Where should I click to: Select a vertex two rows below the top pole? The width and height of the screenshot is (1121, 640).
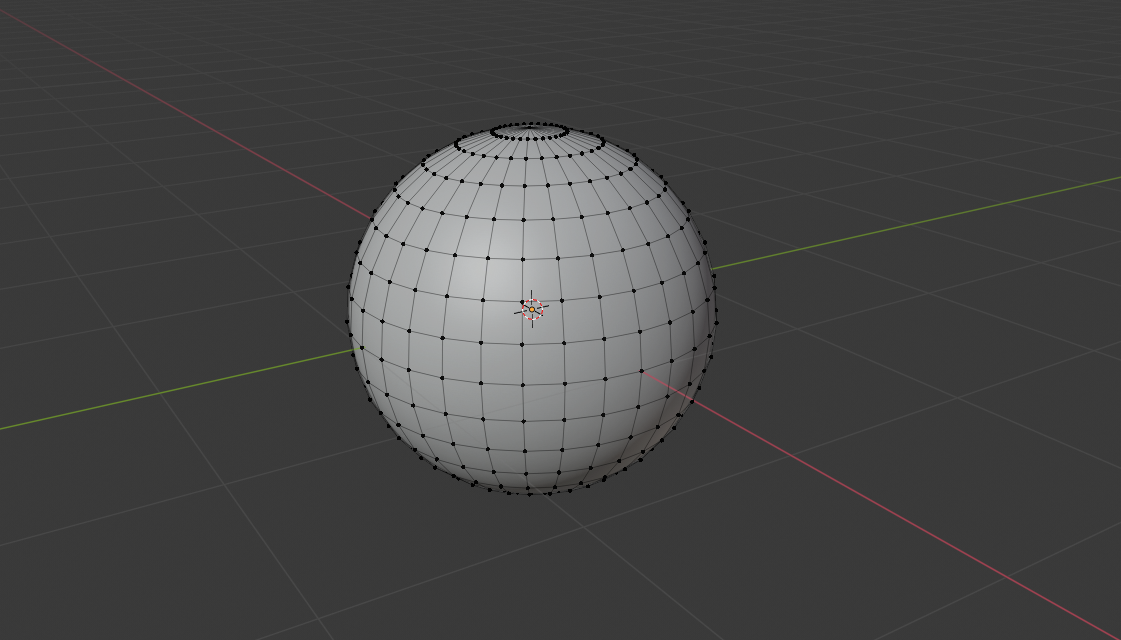coord(525,158)
